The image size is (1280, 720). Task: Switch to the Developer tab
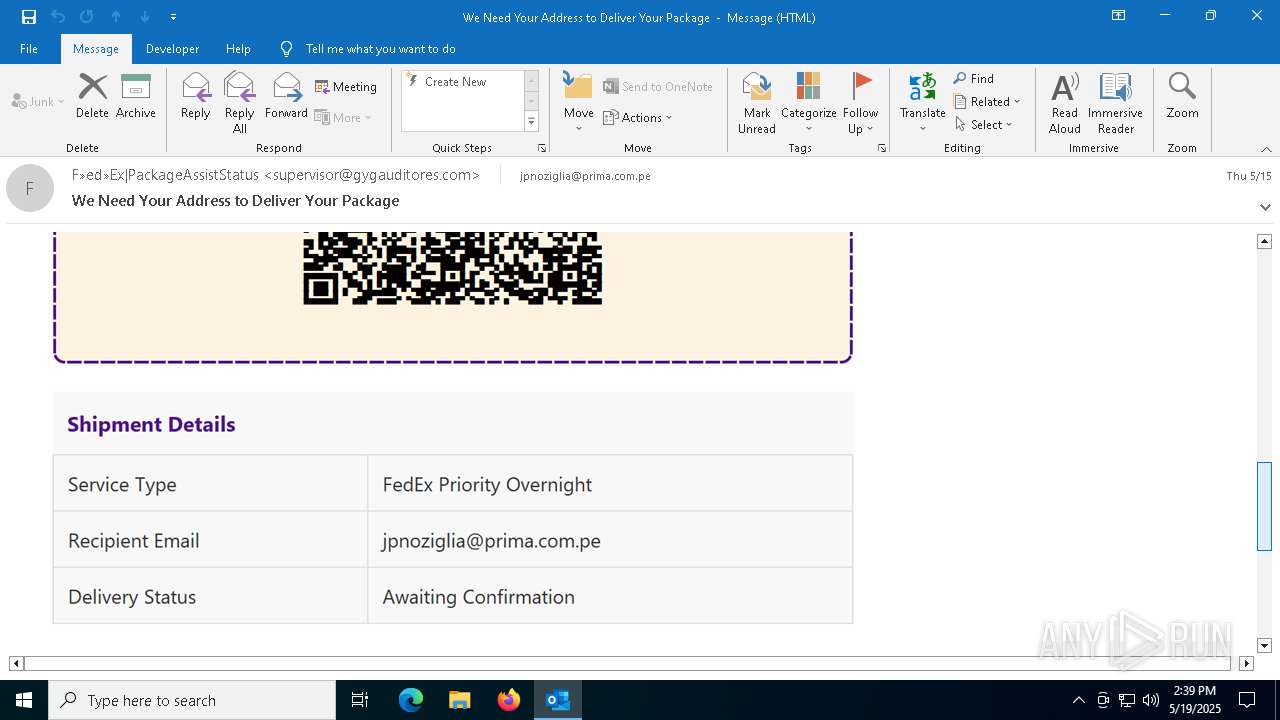pyautogui.click(x=172, y=48)
